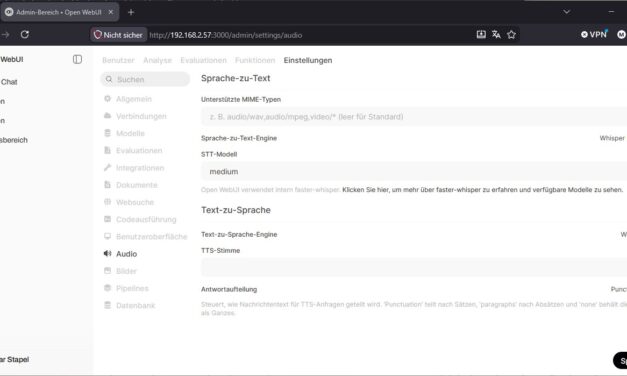This screenshot has width=627, height=376.
Task: Click the Suchen settings search field
Action: pos(145,79)
